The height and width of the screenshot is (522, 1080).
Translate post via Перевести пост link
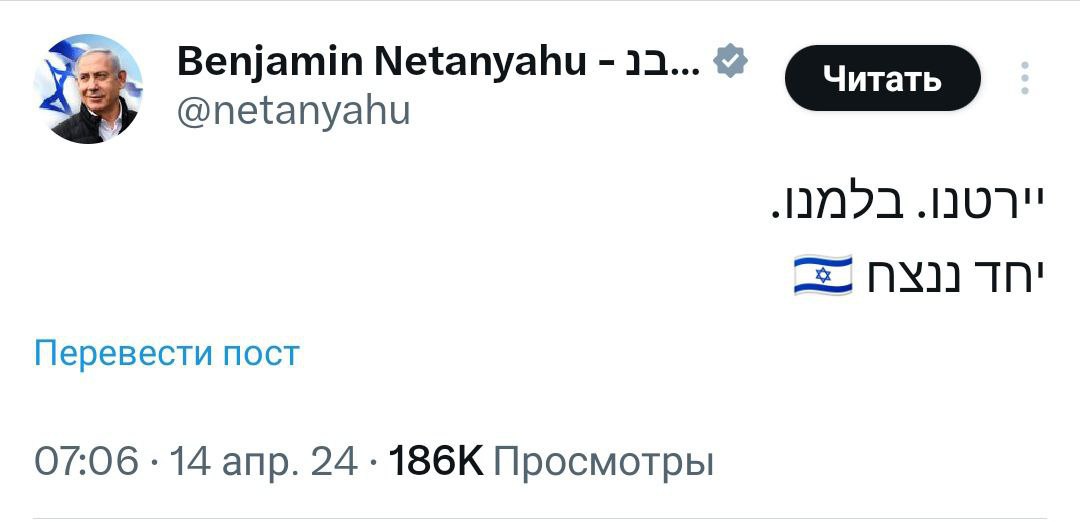point(167,353)
